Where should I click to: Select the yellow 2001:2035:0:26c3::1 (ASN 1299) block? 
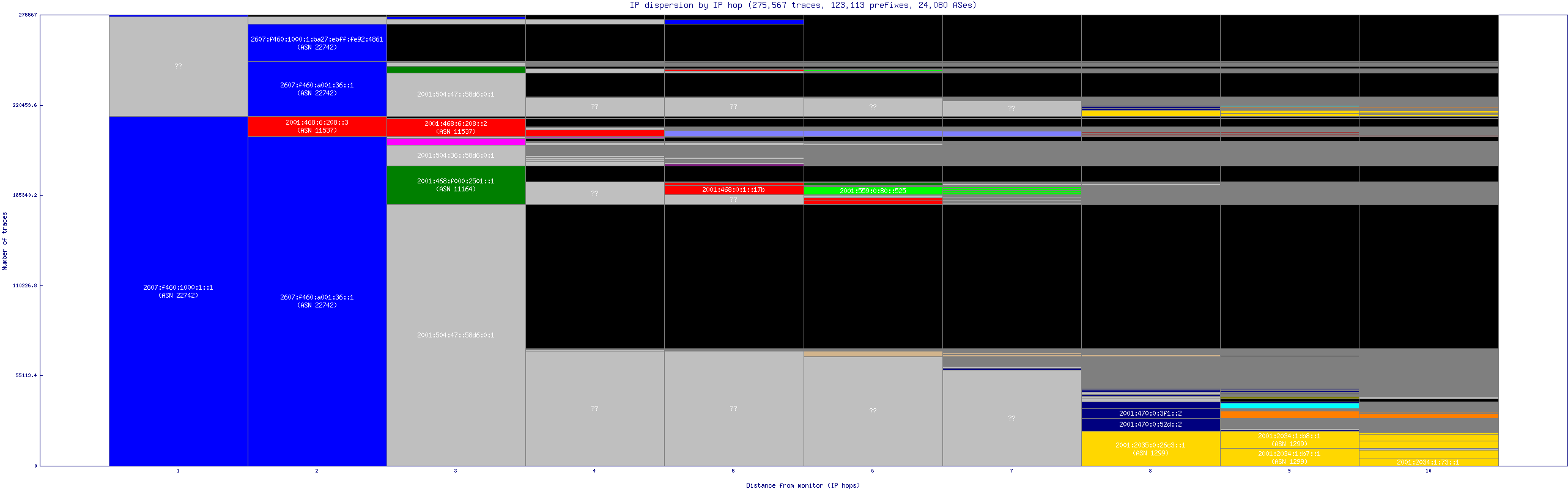coord(1150,449)
